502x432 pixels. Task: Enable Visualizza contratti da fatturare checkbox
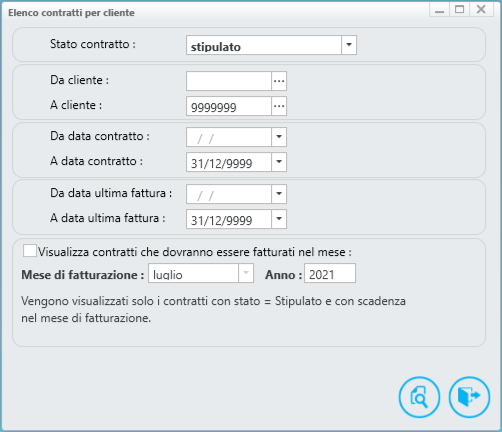[x=30, y=251]
